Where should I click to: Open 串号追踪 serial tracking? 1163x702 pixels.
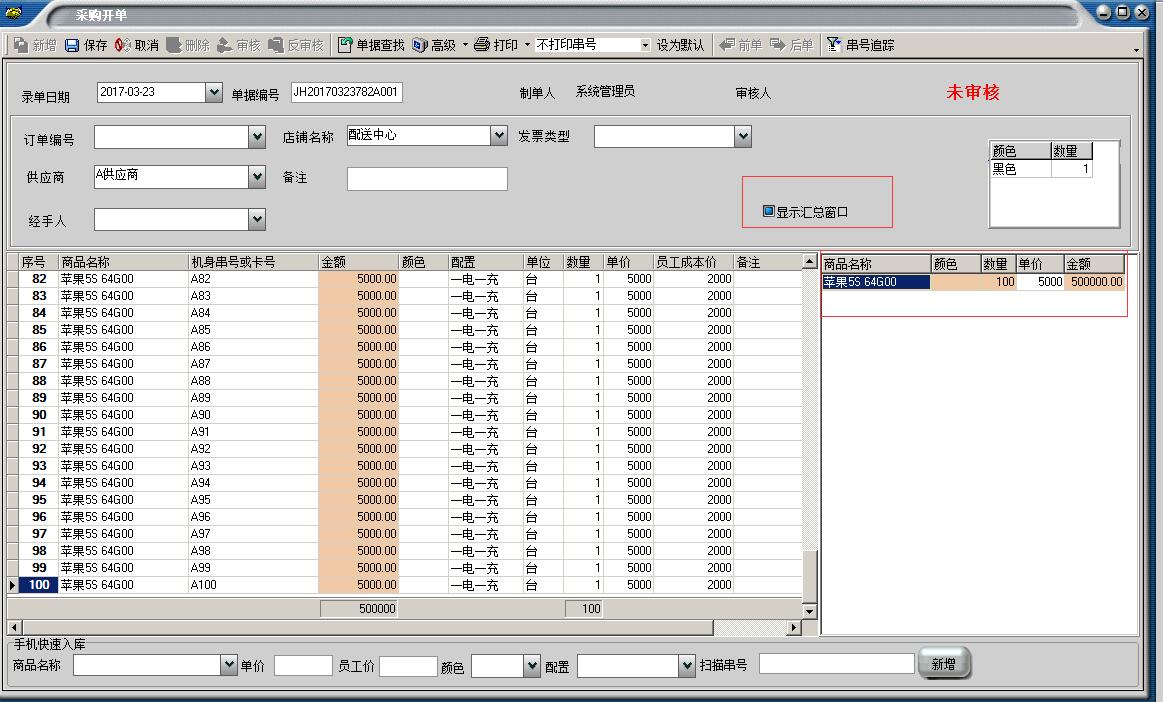860,45
